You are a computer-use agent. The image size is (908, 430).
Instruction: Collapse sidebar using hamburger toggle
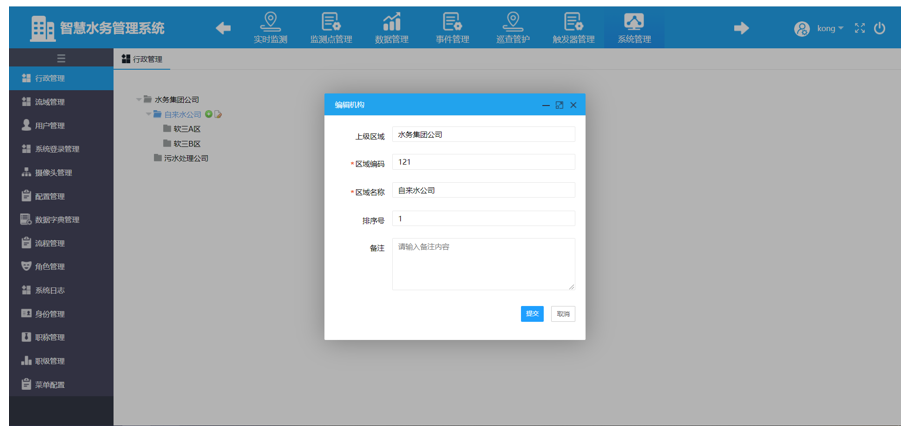point(61,59)
